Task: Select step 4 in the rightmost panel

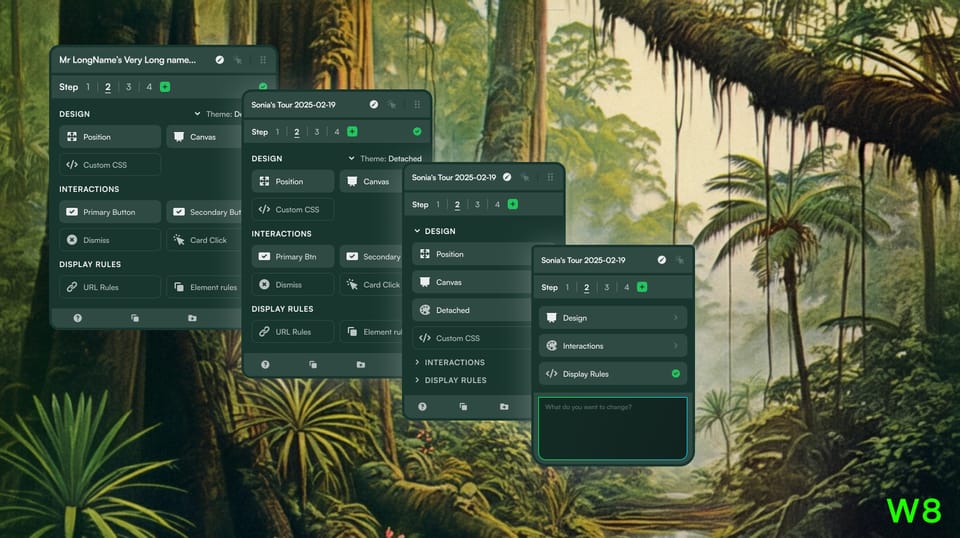Action: 626,287
